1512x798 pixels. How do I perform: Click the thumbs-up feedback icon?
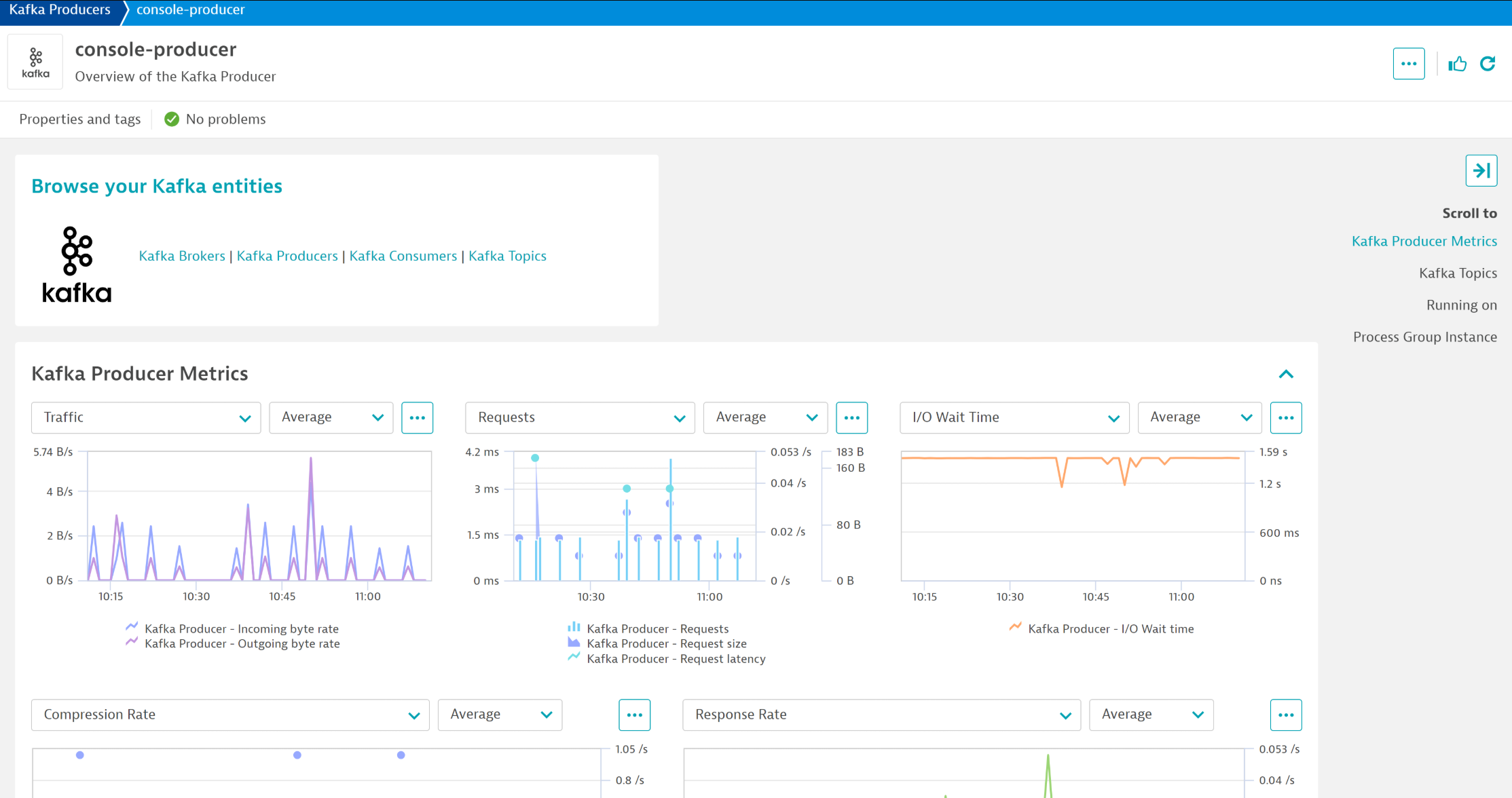[1457, 64]
